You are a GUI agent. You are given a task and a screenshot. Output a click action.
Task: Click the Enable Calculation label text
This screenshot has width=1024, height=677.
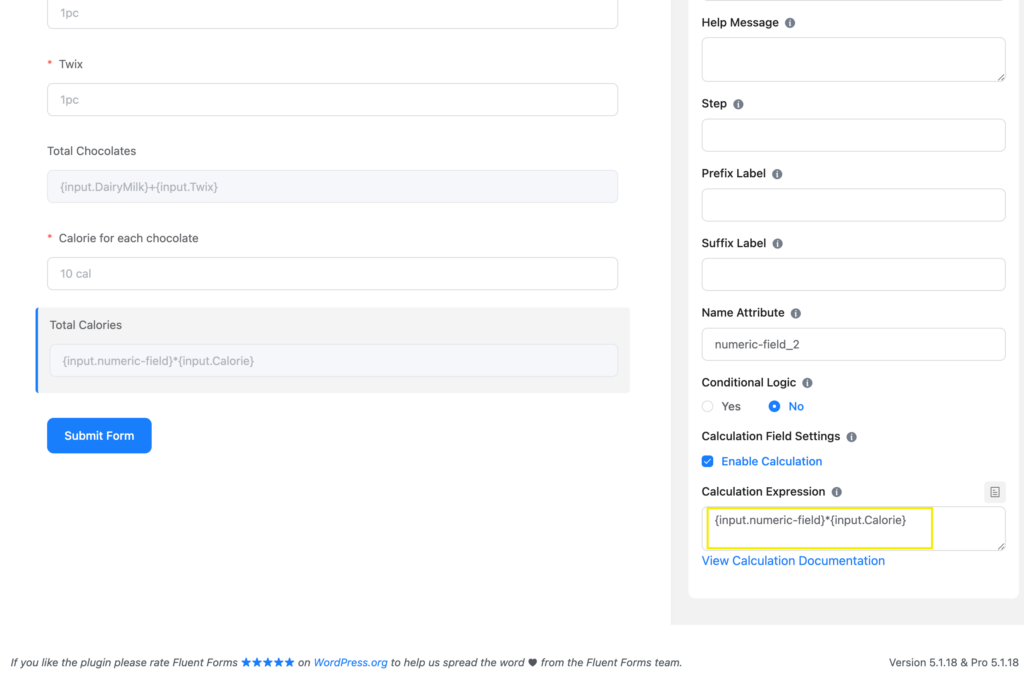click(771, 462)
